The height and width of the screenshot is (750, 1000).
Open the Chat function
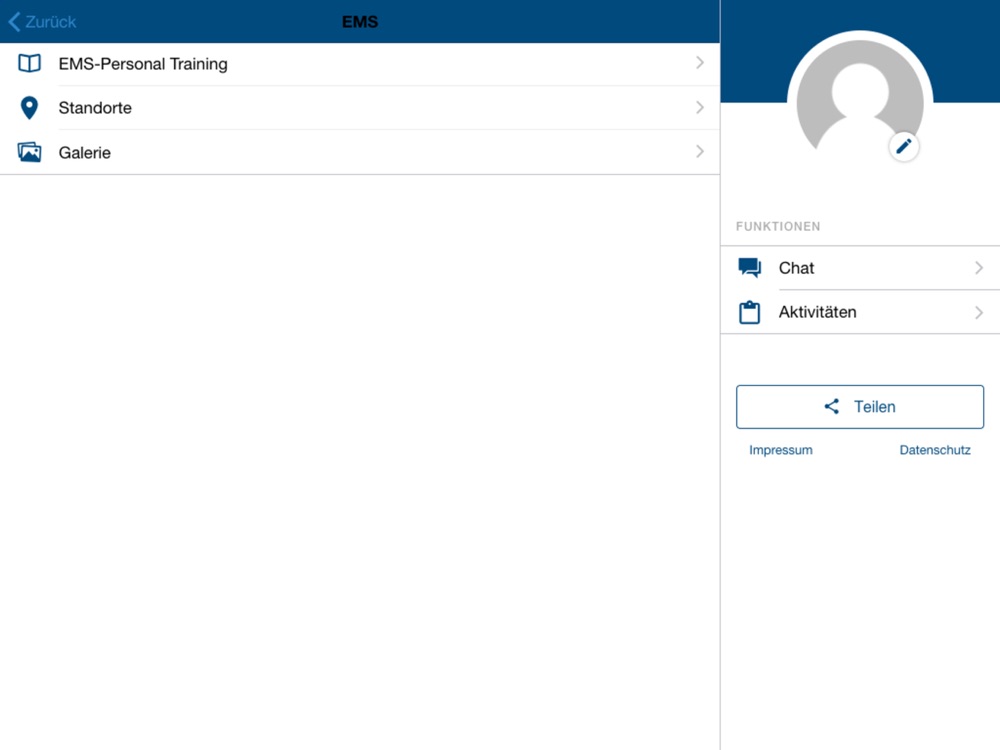tap(860, 268)
